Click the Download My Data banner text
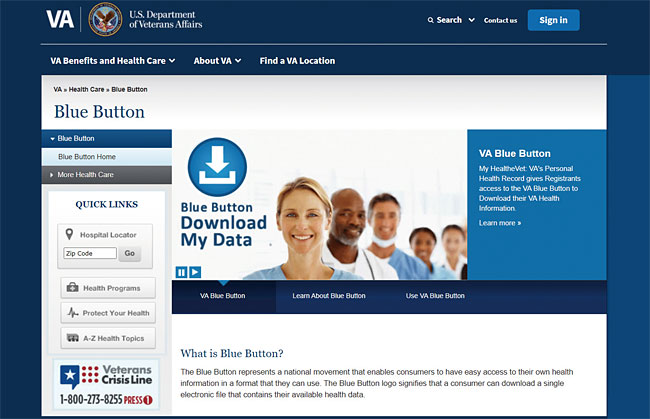Image resolution: width=650 pixels, height=419 pixels. [223, 232]
